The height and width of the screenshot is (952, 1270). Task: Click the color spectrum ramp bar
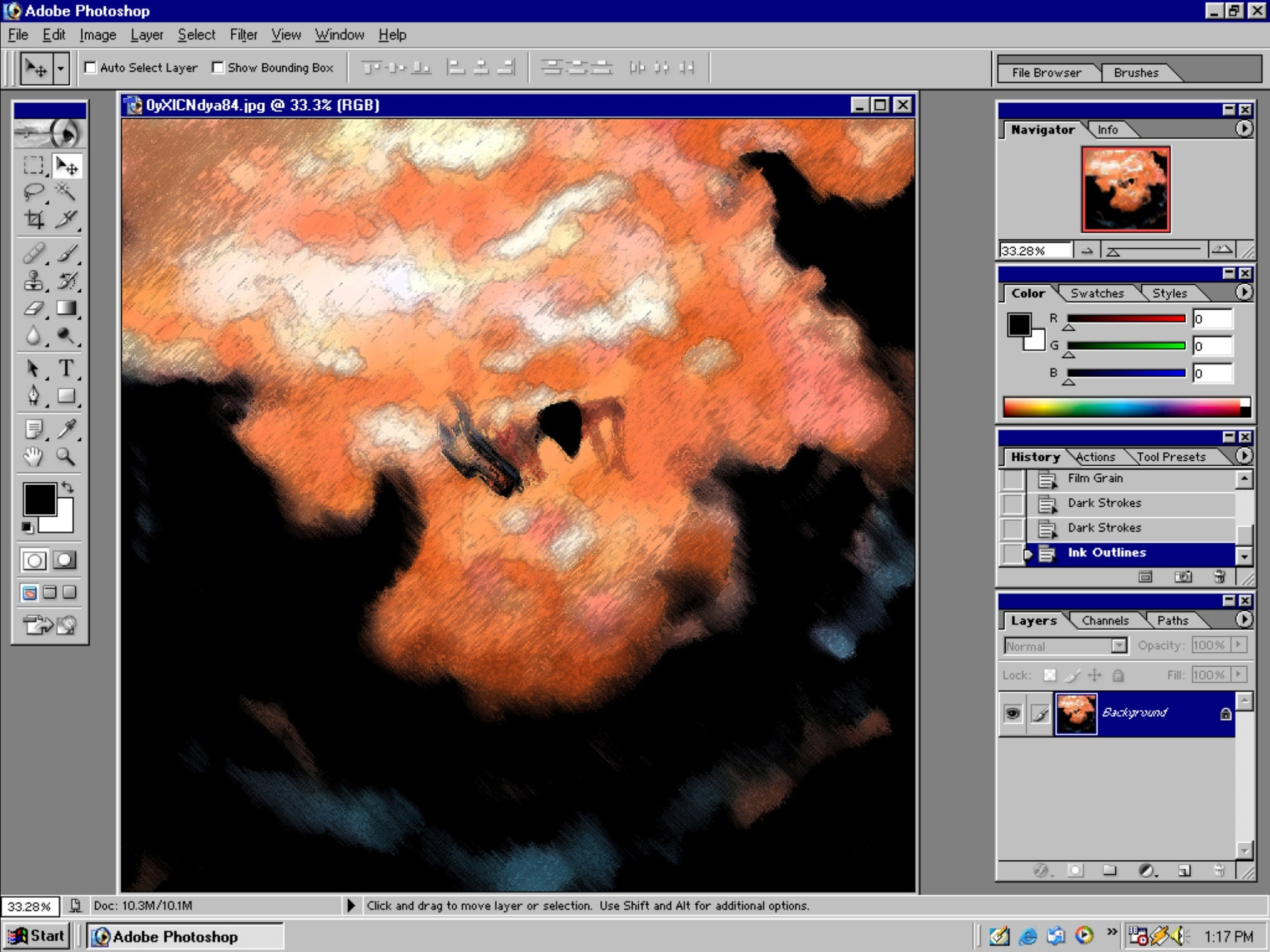(1121, 408)
